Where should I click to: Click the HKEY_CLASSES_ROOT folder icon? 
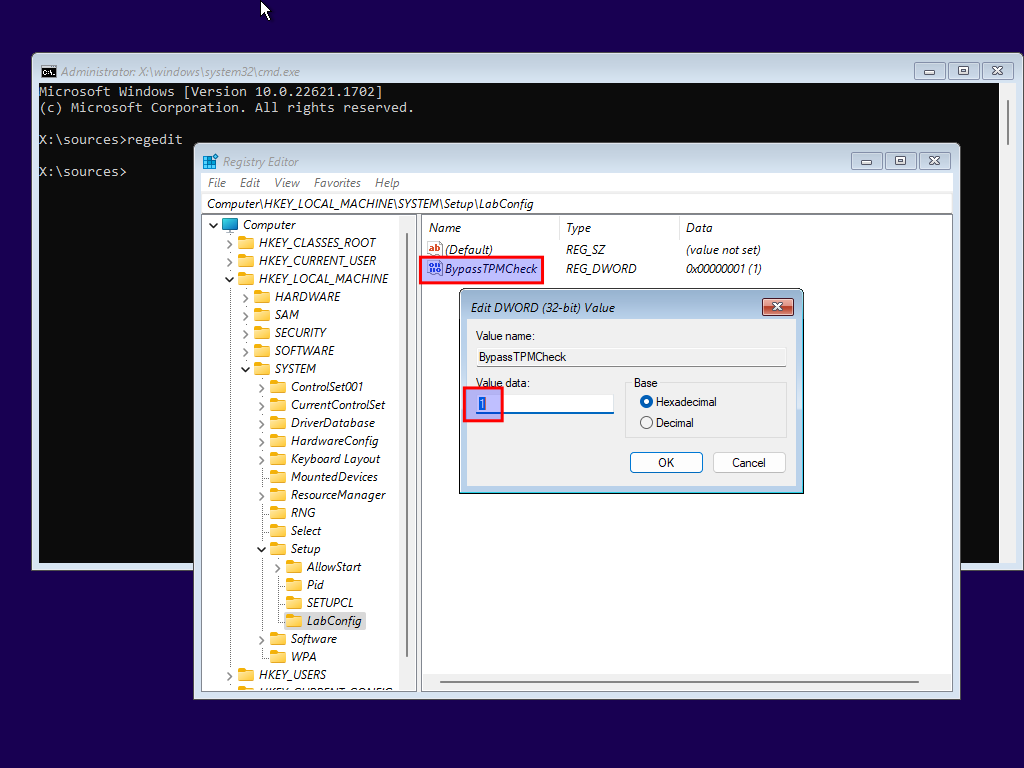coord(246,243)
